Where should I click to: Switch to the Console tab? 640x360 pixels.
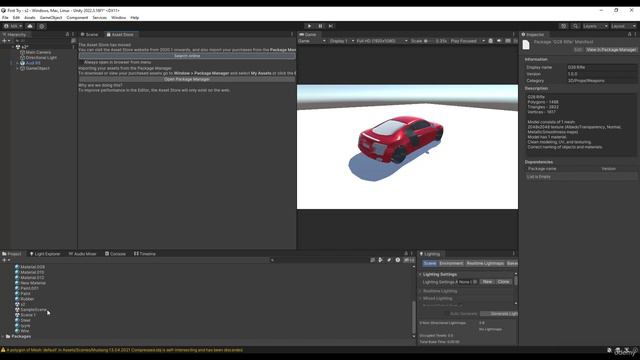pyautogui.click(x=115, y=254)
